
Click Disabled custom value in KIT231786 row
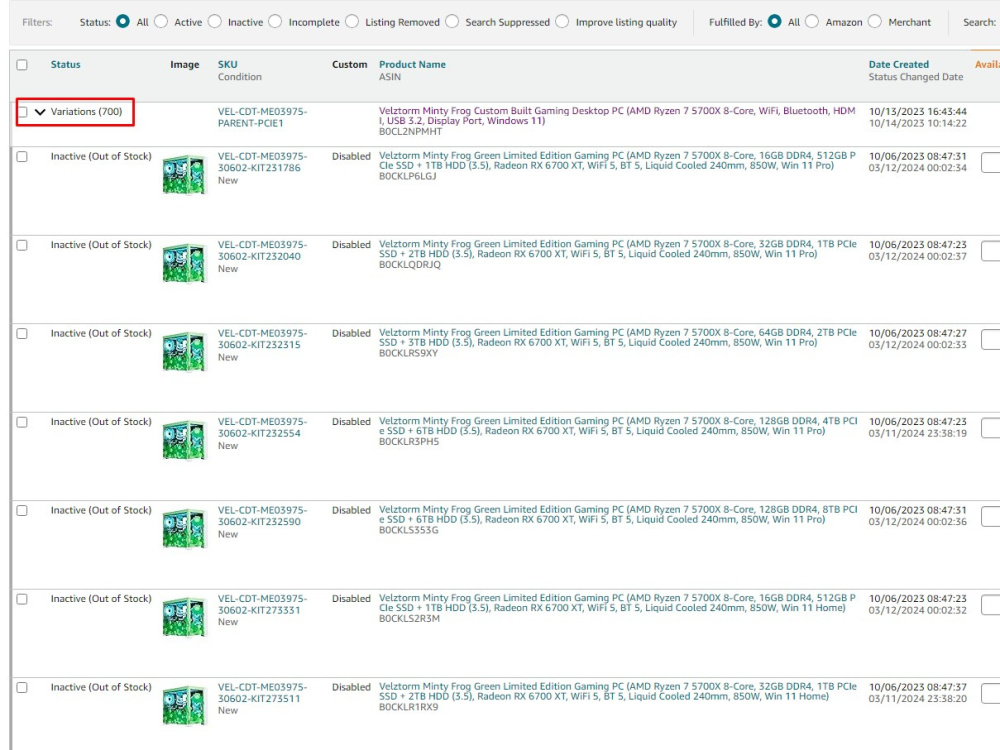(x=351, y=156)
